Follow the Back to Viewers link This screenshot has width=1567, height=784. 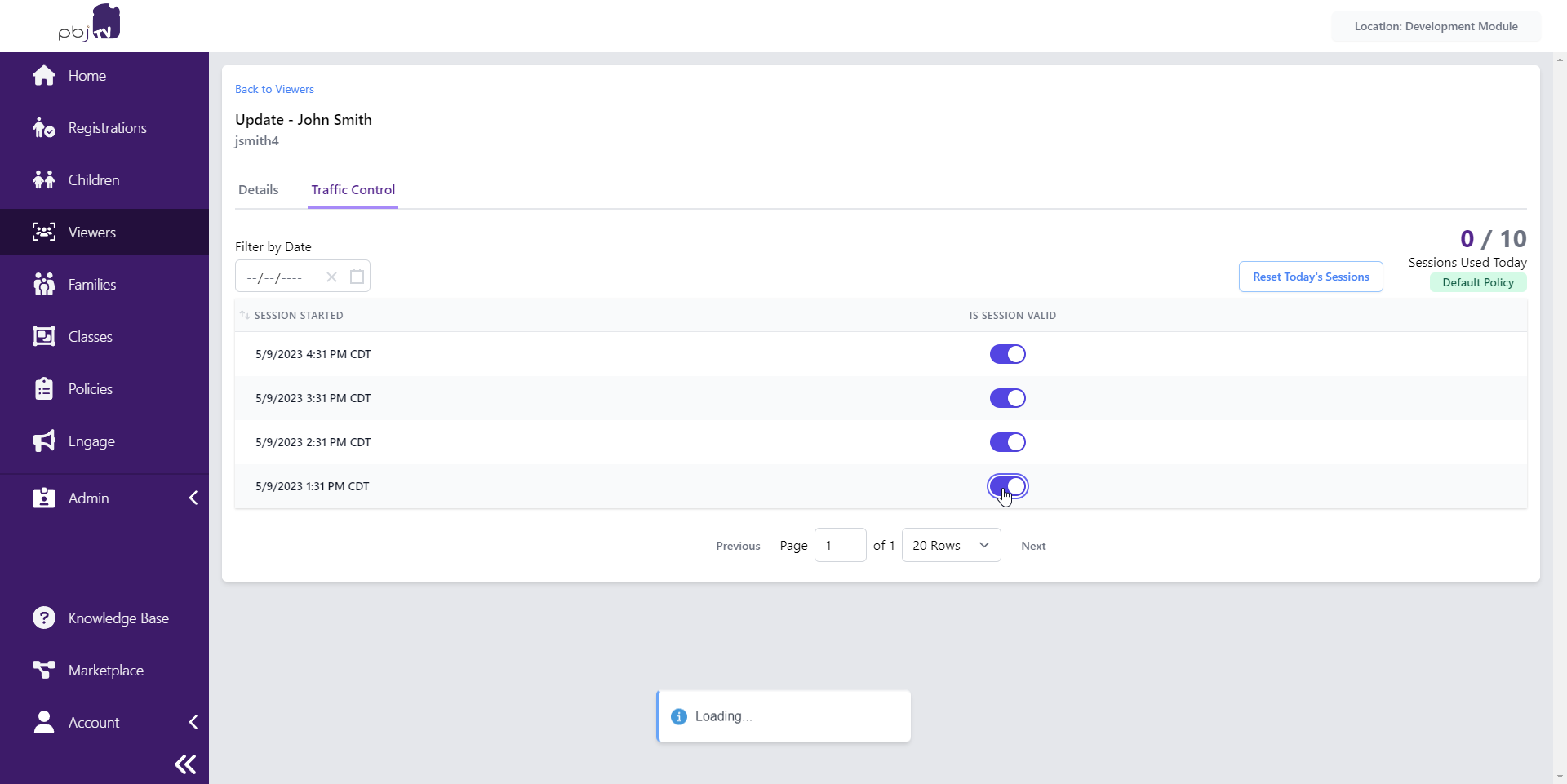tap(274, 89)
